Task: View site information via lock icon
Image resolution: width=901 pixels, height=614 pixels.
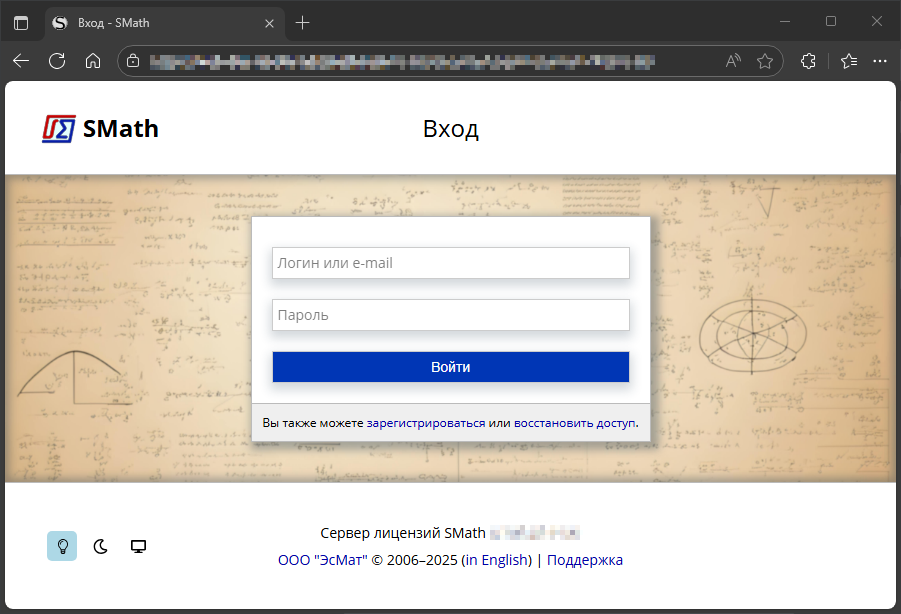Action: tap(133, 61)
